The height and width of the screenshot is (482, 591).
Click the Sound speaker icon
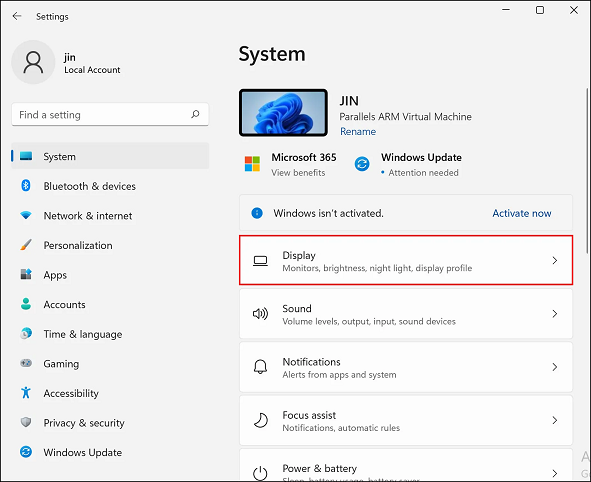(x=260, y=314)
